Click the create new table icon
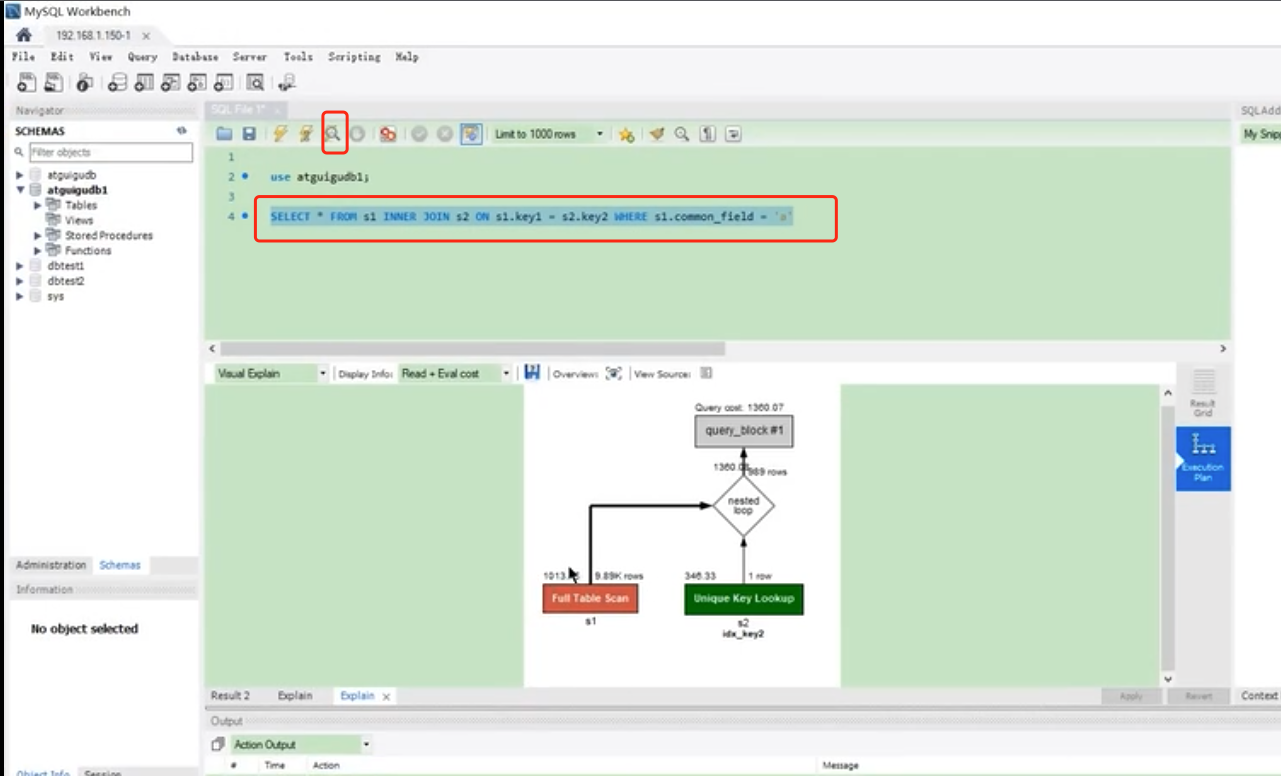 pyautogui.click(x=144, y=83)
